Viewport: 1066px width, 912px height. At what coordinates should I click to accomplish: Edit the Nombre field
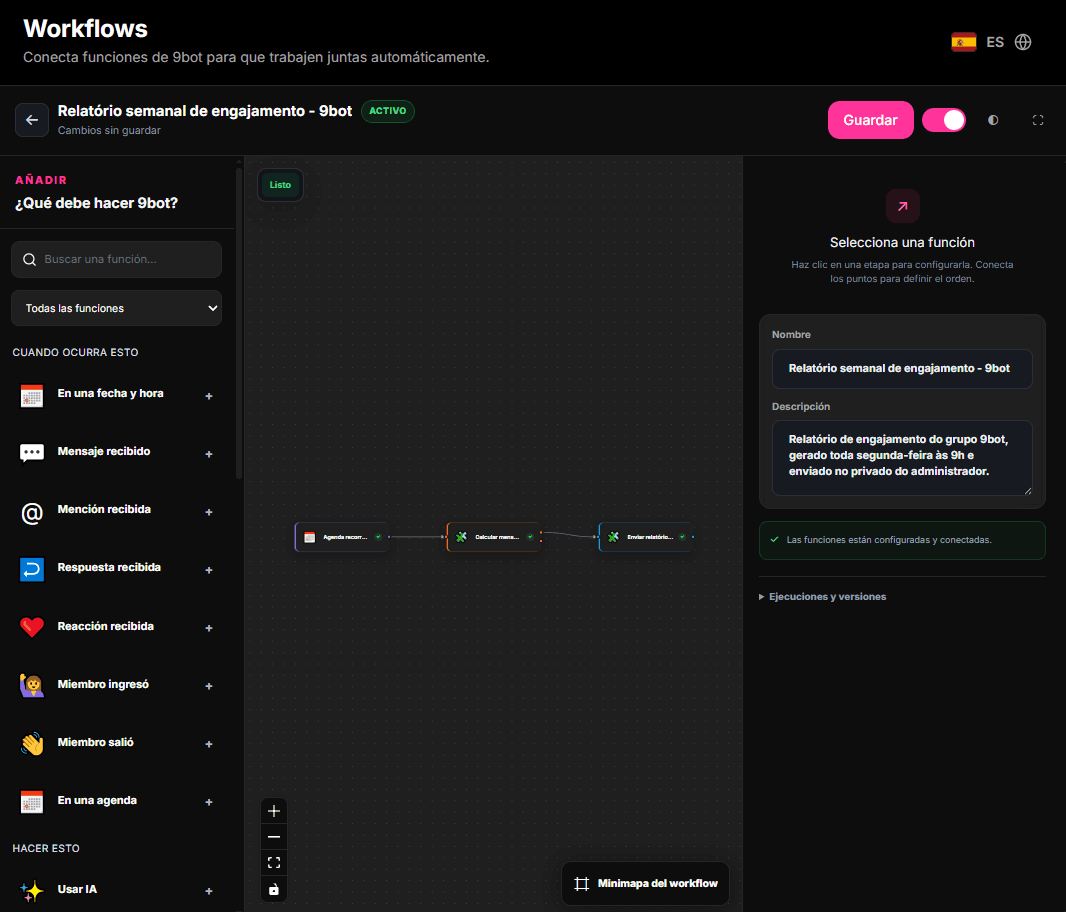[x=902, y=369]
